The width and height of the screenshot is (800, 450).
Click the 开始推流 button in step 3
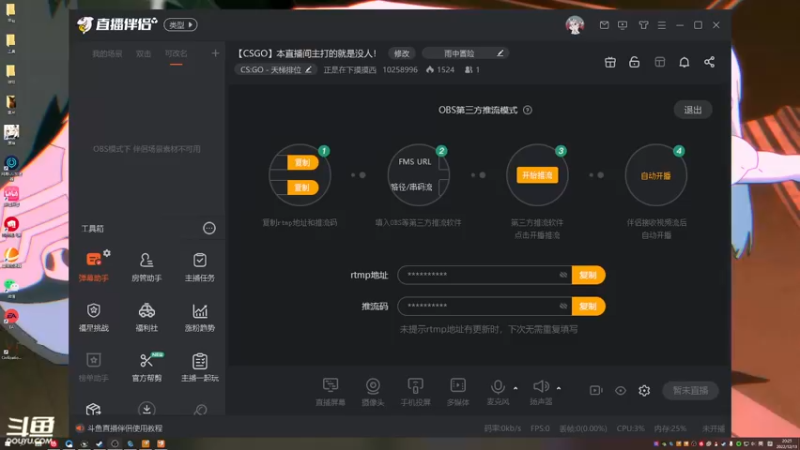tap(537, 175)
